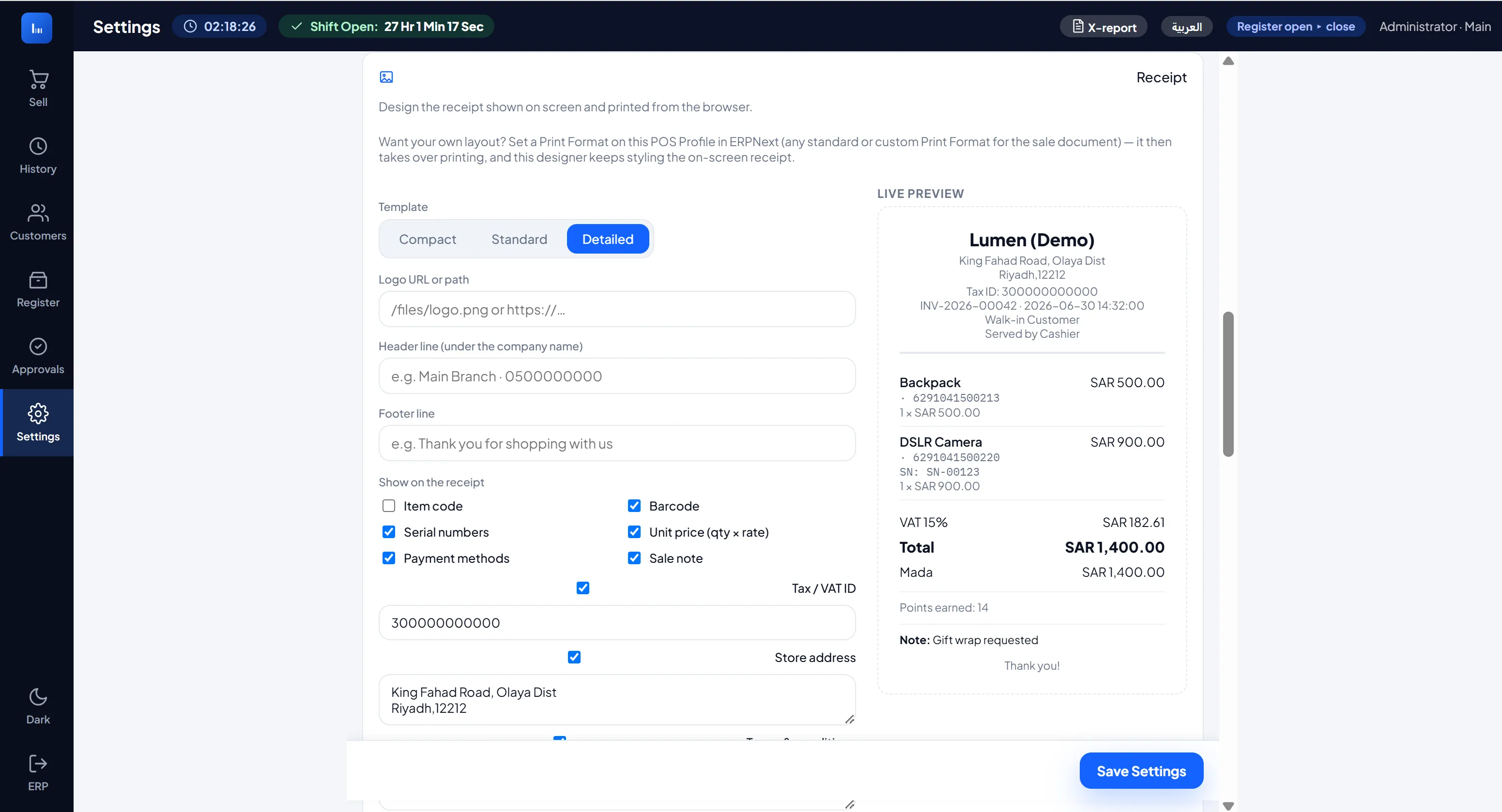The width and height of the screenshot is (1502, 812).
Task: Click the vertical scrollbar thumb
Action: pos(1228,384)
